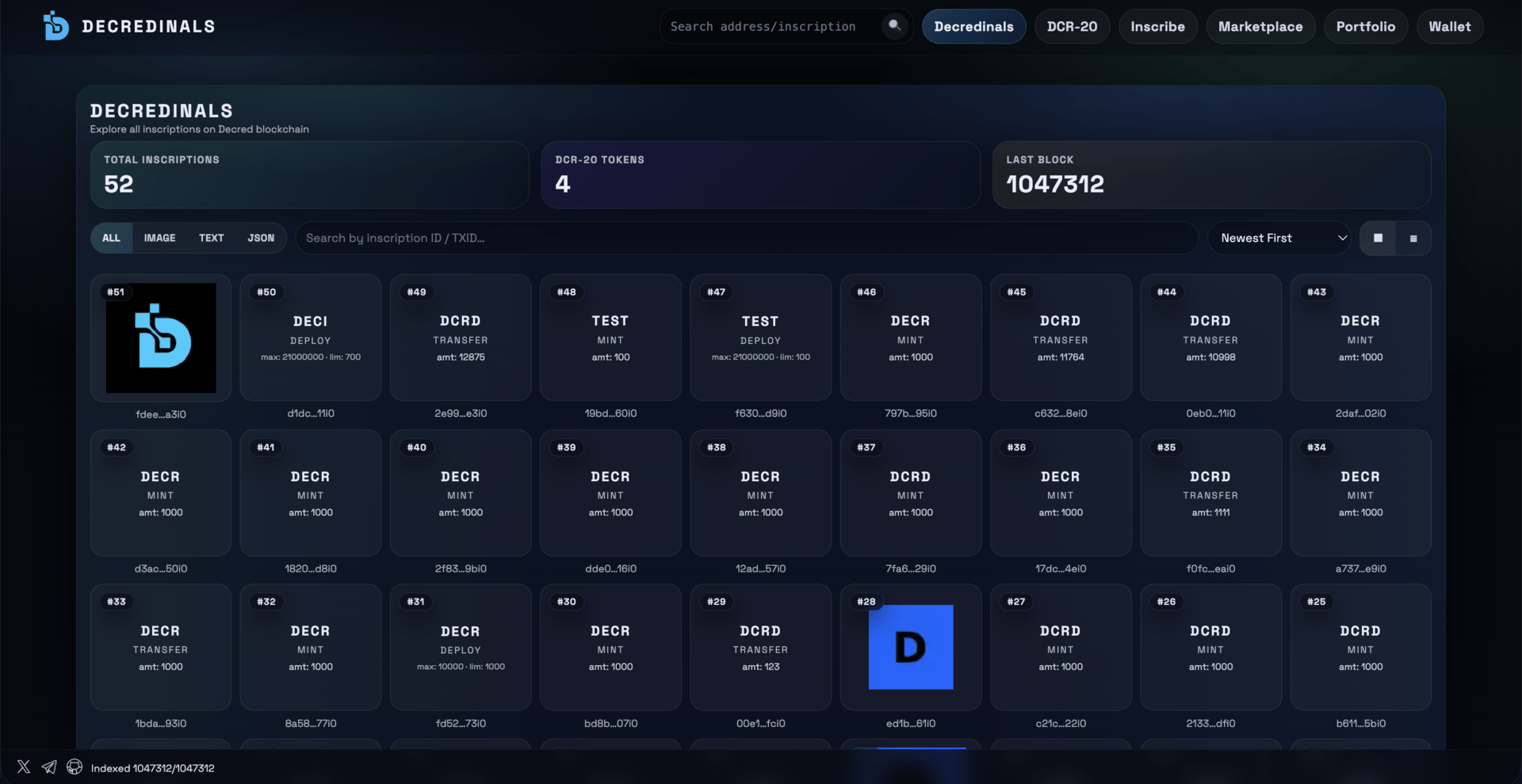Filter inscriptions by JSON type
Image resolution: width=1522 pixels, height=784 pixels.
[261, 239]
